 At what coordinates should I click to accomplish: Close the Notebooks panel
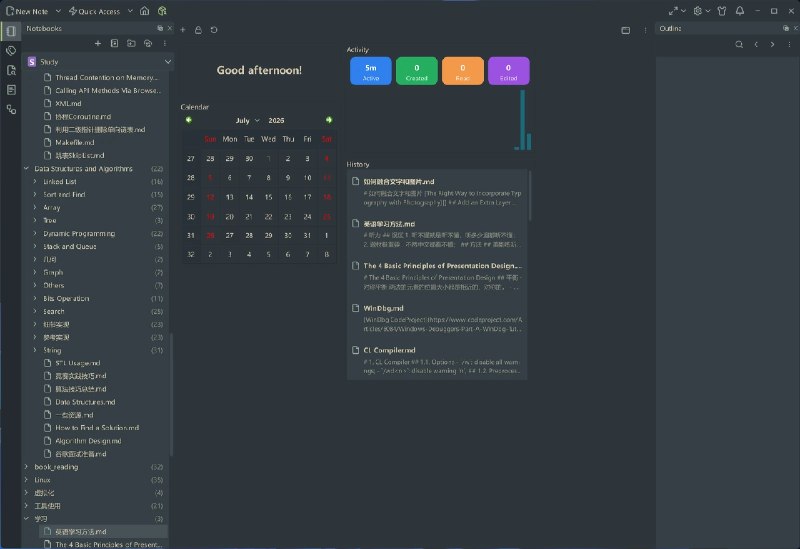[170, 28]
